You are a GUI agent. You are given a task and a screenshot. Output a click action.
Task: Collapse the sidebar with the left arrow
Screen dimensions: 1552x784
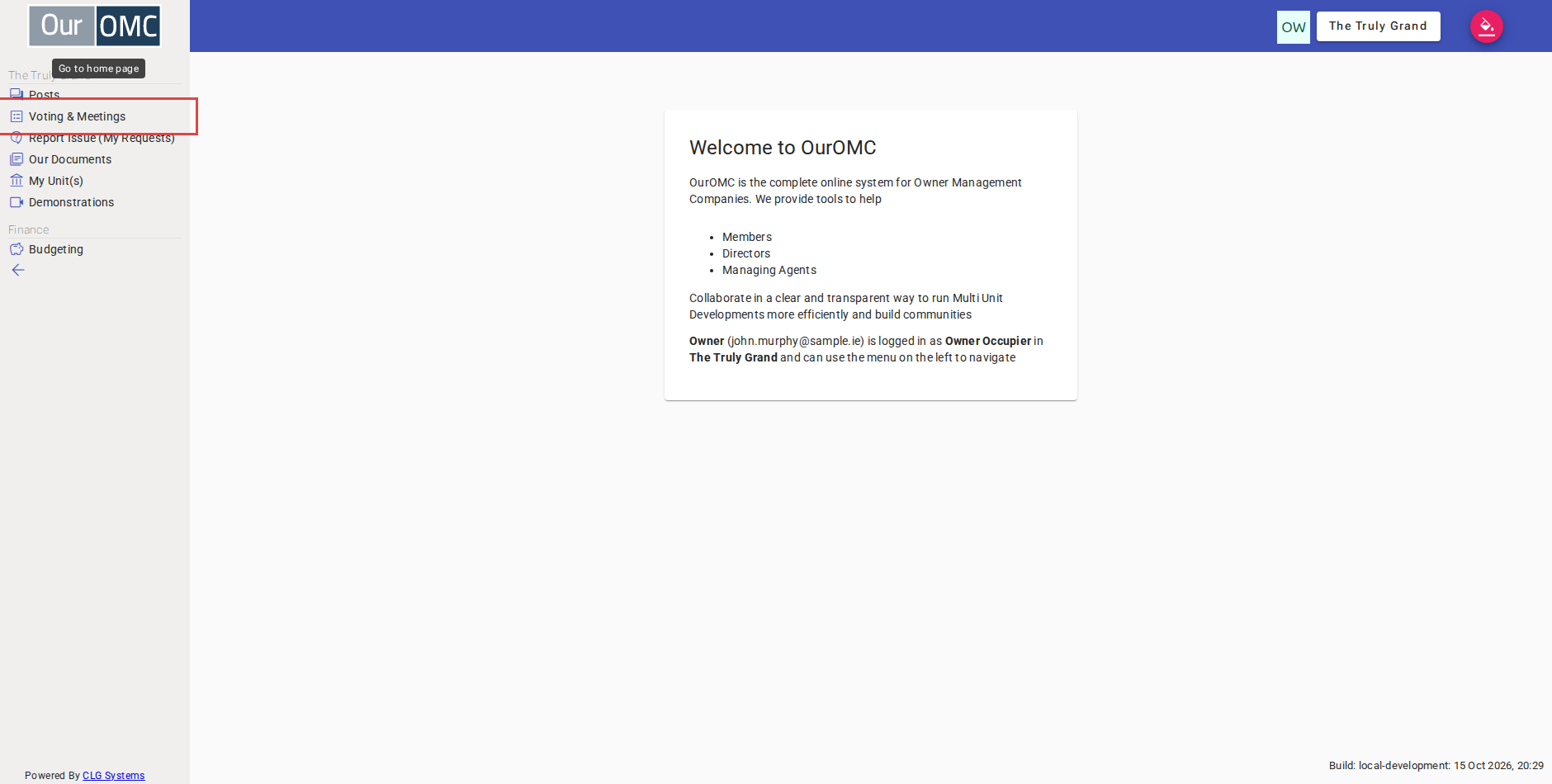(x=18, y=270)
